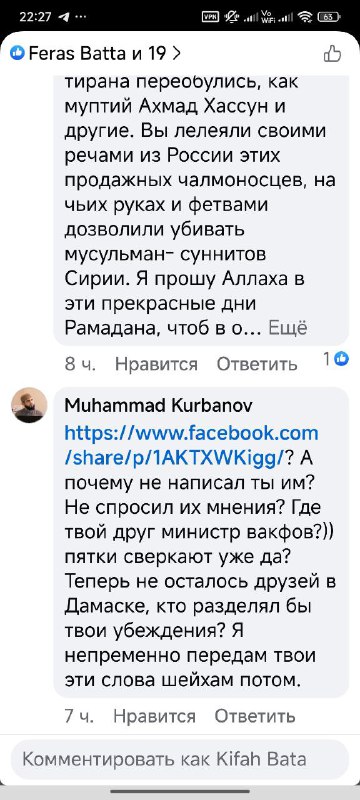Open 'Feras Batta и 19' reactions list
The width and height of the screenshot is (360, 800).
pyautogui.click(x=96, y=53)
